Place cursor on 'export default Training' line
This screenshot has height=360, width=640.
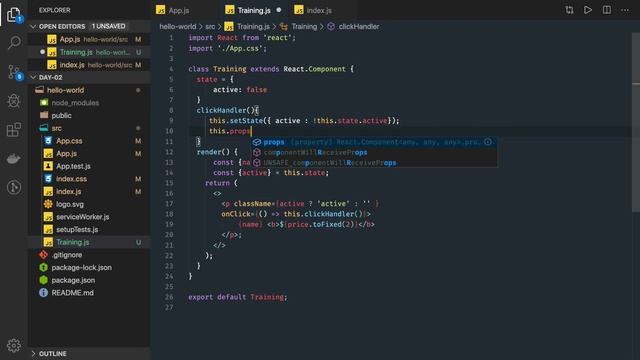[x=238, y=297]
